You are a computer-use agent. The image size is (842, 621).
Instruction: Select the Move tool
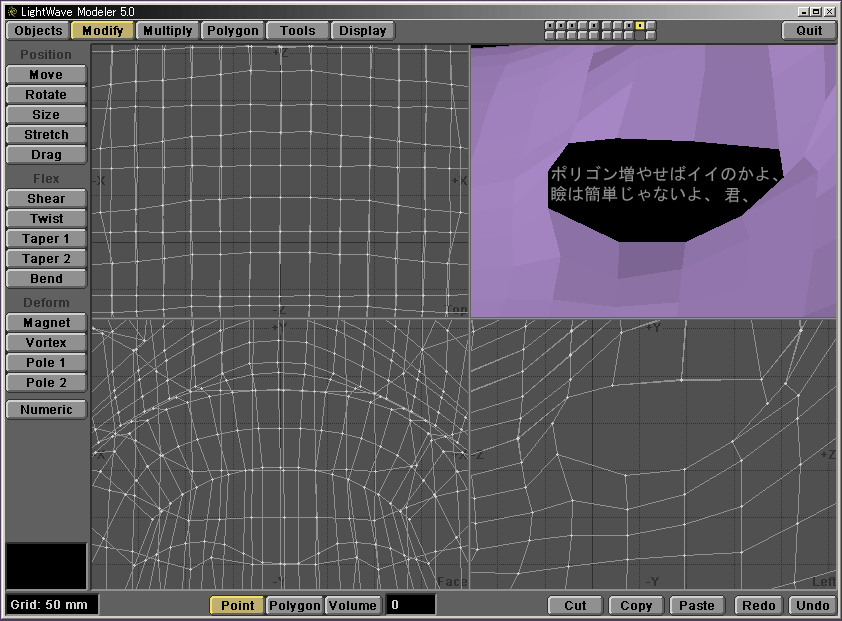pyautogui.click(x=46, y=75)
